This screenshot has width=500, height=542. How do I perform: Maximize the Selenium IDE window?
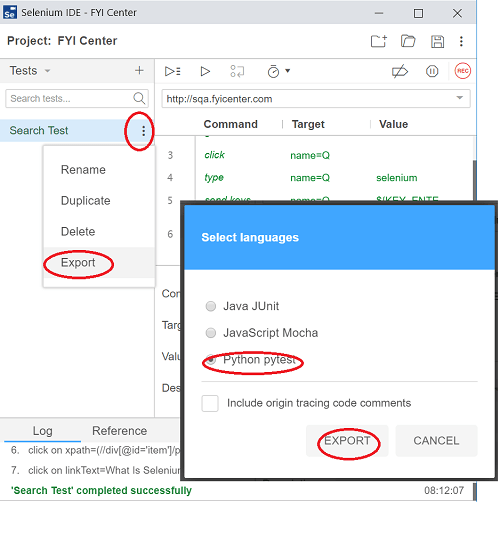(418, 13)
